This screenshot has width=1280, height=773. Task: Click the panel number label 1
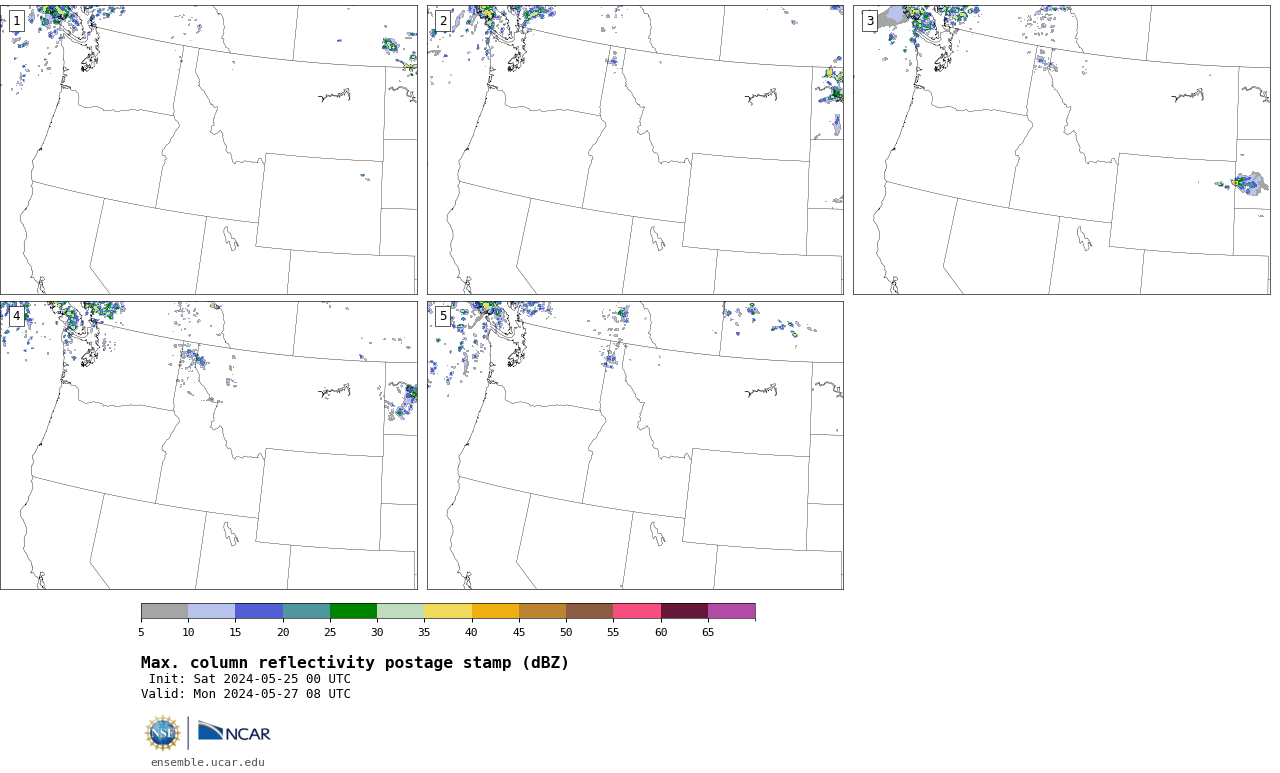[x=16, y=21]
